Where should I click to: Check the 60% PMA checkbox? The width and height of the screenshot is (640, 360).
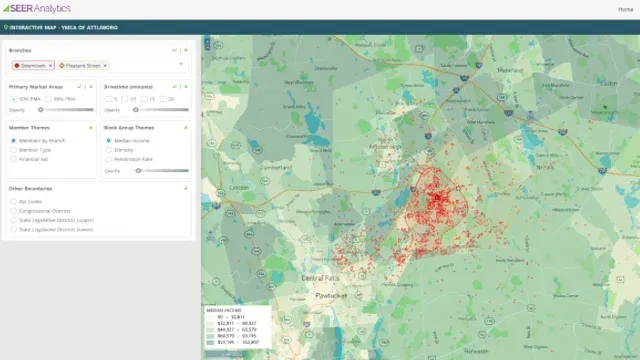click(x=49, y=99)
